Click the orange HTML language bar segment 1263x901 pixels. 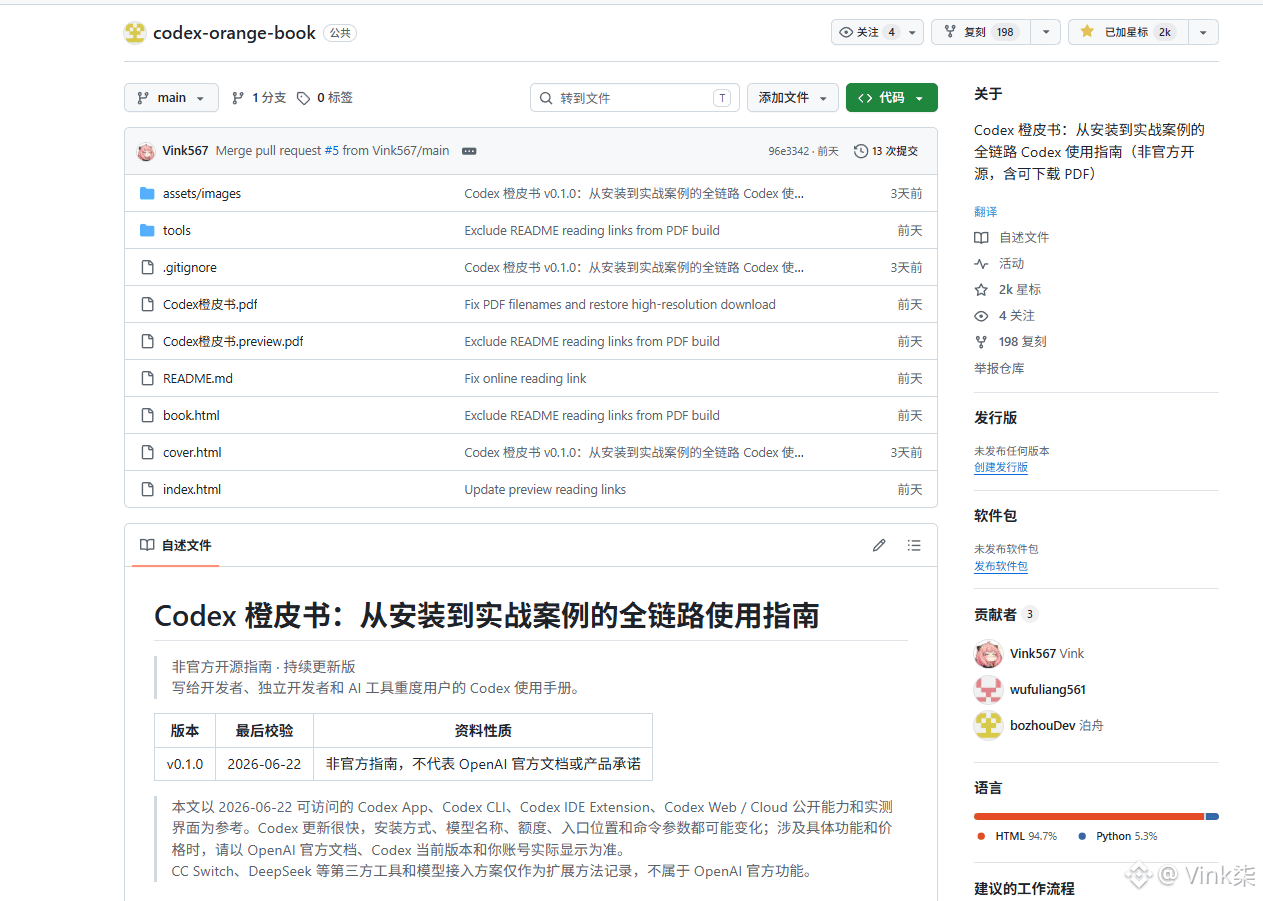coord(1089,816)
